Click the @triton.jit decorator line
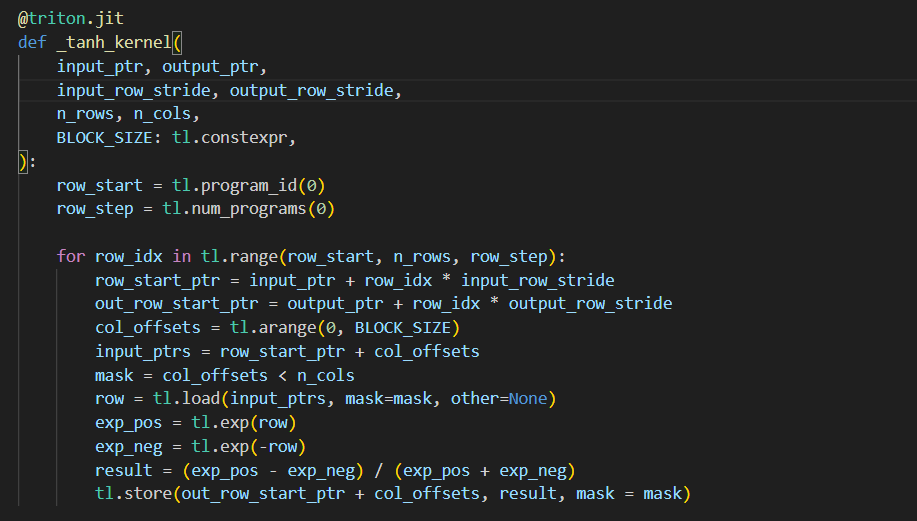This screenshot has width=917, height=521. click(71, 18)
